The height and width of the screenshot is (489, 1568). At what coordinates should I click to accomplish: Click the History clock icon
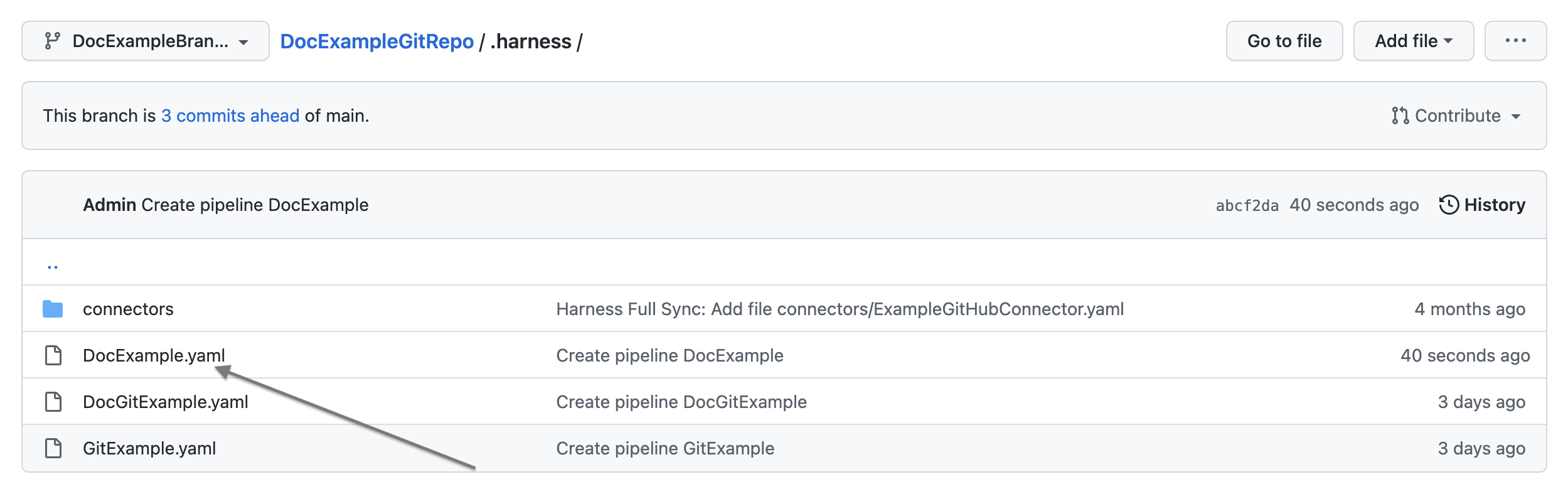1449,205
